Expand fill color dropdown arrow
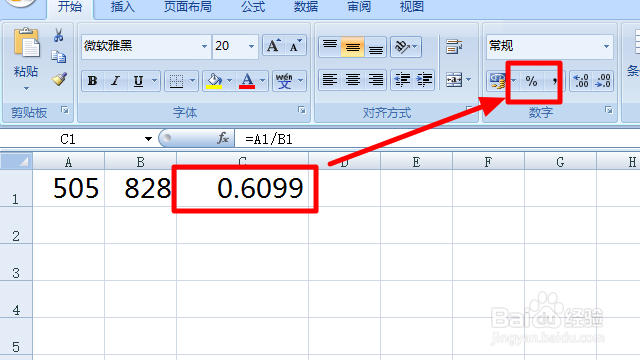The width and height of the screenshot is (640, 360). [229, 81]
